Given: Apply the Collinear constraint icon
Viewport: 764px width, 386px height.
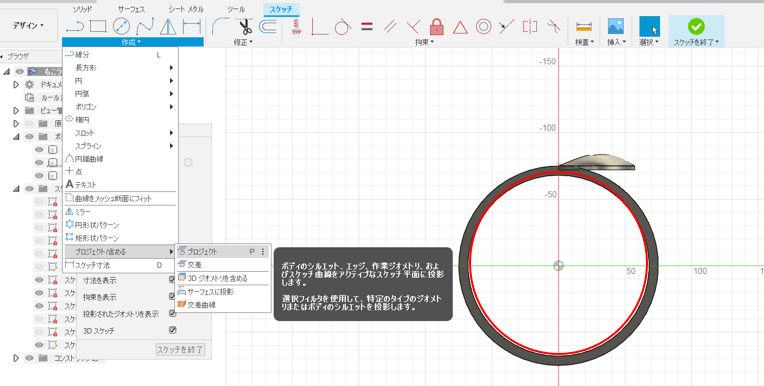Looking at the screenshot, I should pyautogui.click(x=507, y=26).
